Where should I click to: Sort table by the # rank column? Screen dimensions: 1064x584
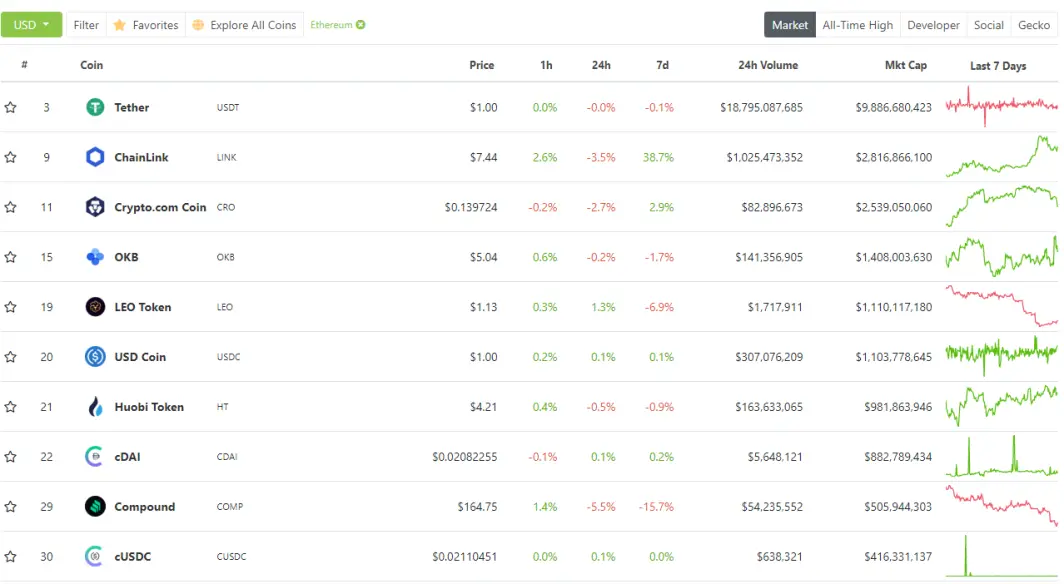coord(24,64)
